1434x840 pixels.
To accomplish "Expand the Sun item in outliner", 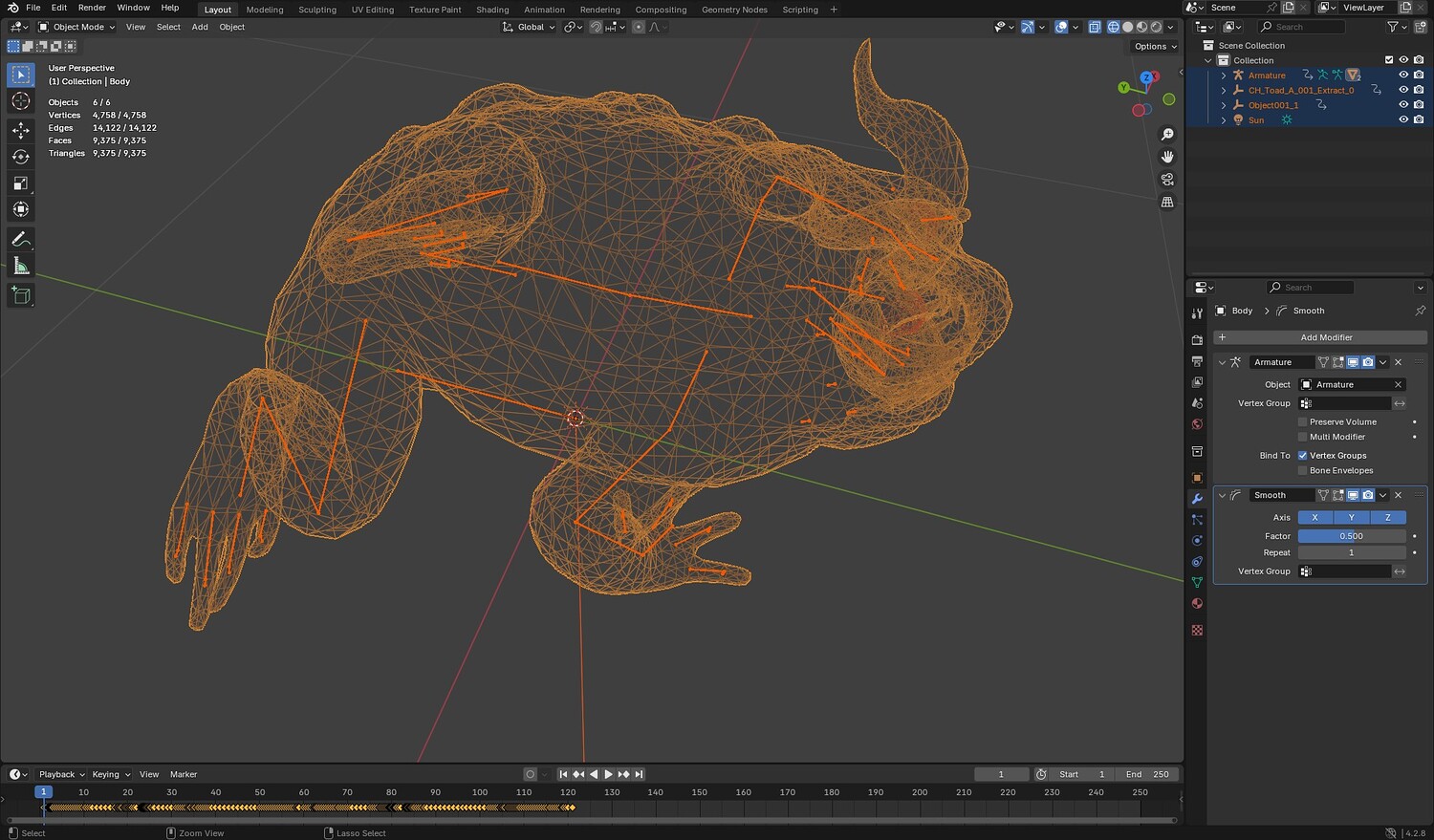I will (1224, 120).
